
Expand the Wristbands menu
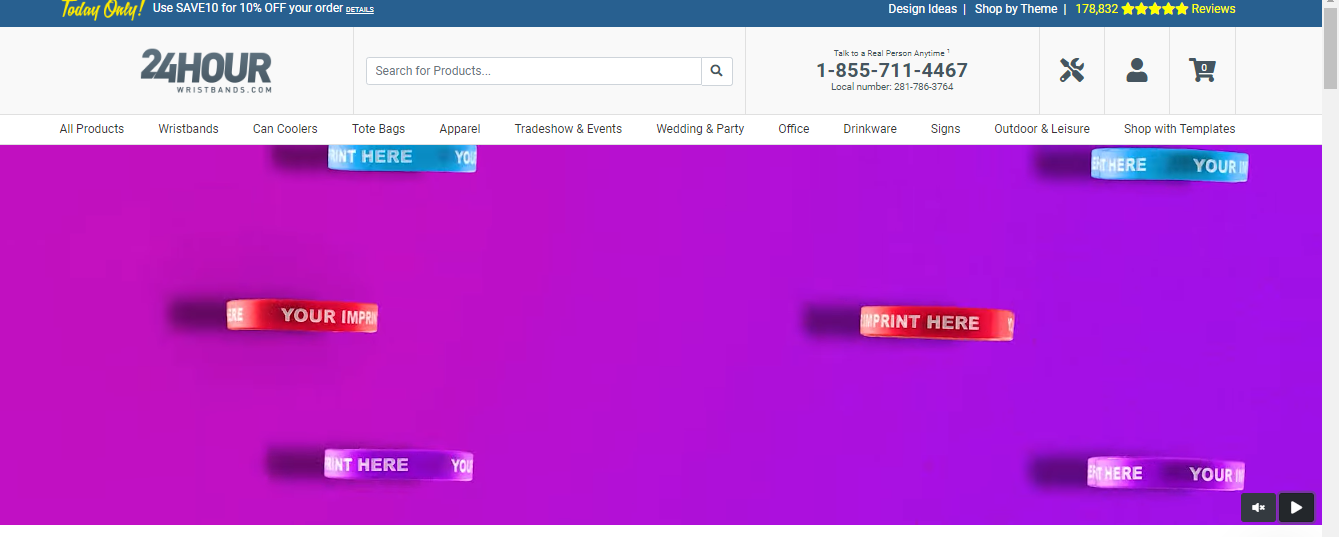point(188,129)
